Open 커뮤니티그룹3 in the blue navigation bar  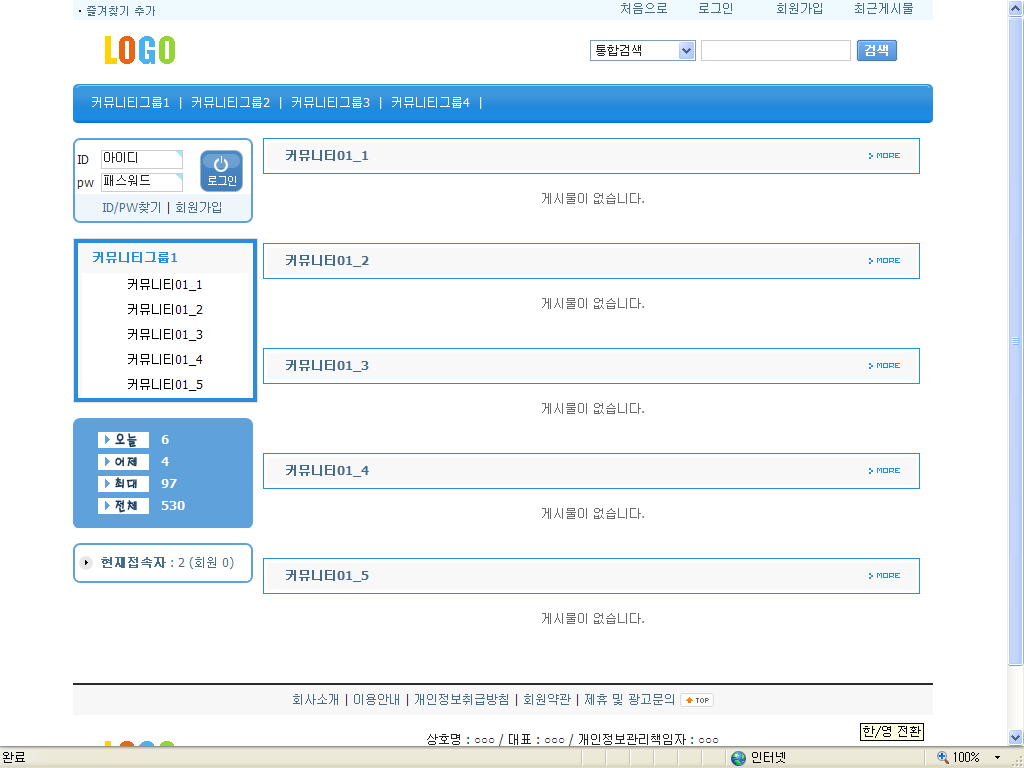[x=330, y=102]
